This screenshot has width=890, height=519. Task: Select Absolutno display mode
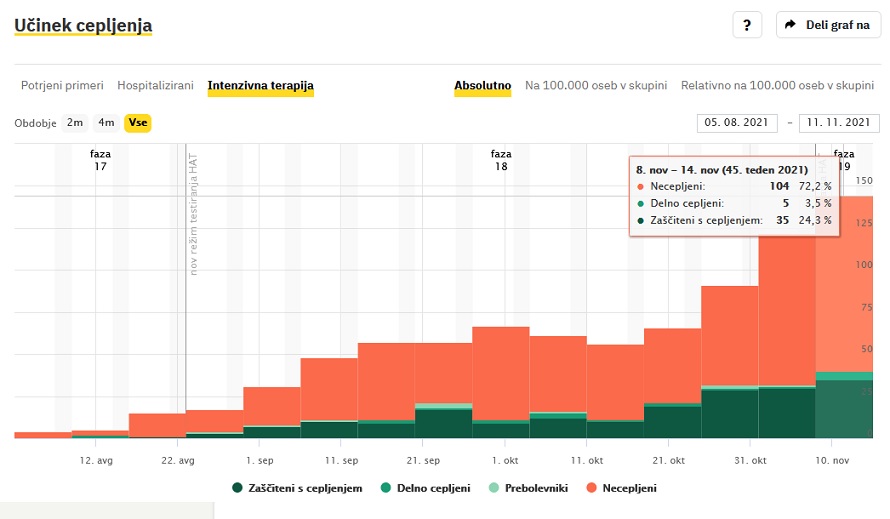pyautogui.click(x=483, y=86)
